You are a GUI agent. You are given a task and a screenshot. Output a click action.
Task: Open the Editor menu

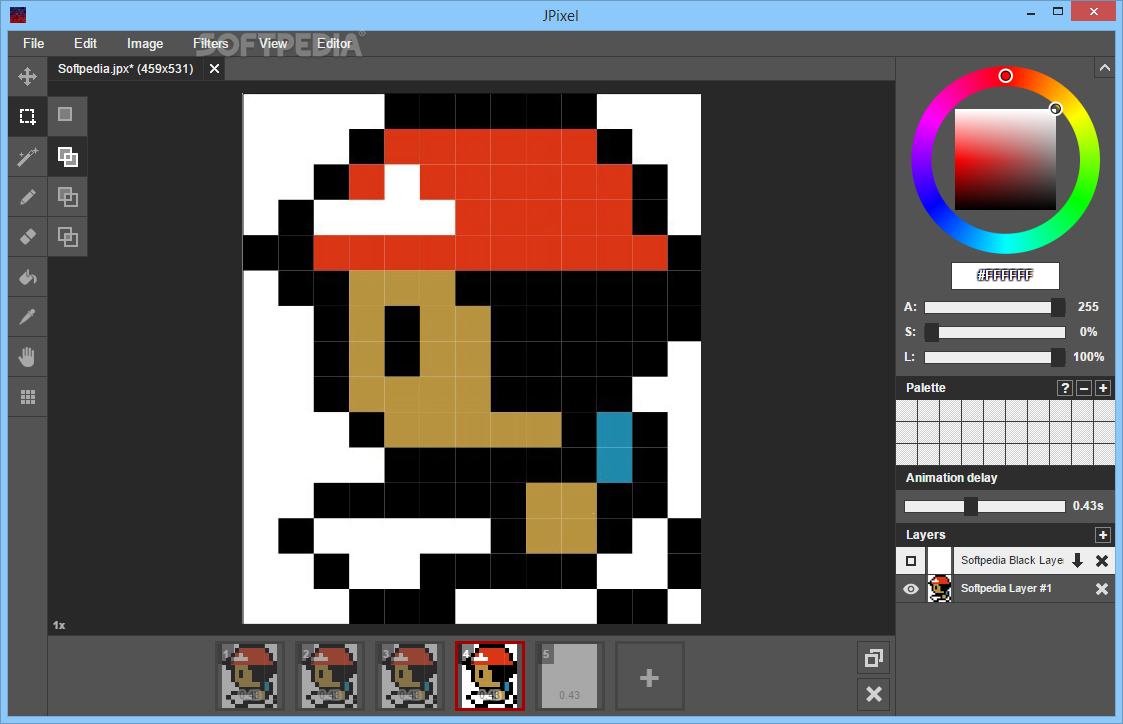334,44
